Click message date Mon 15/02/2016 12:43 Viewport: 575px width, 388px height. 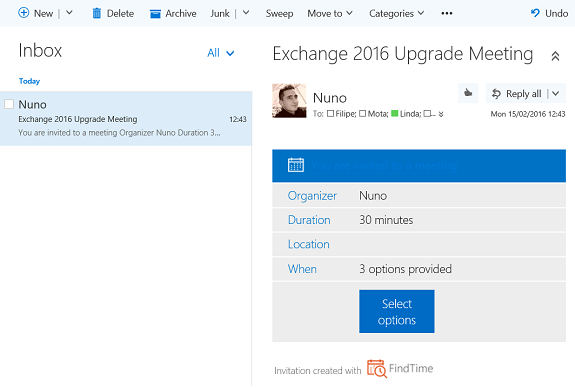[x=528, y=114]
